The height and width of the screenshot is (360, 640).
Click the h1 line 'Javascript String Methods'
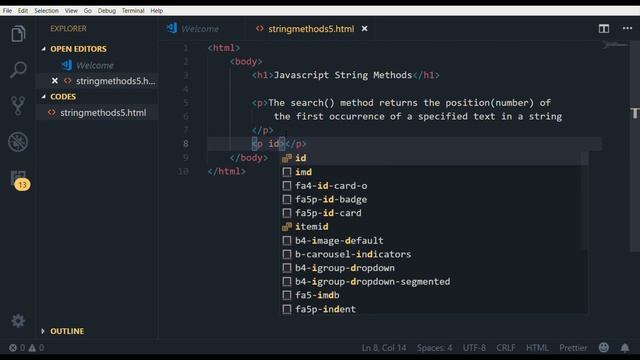[x=345, y=75]
